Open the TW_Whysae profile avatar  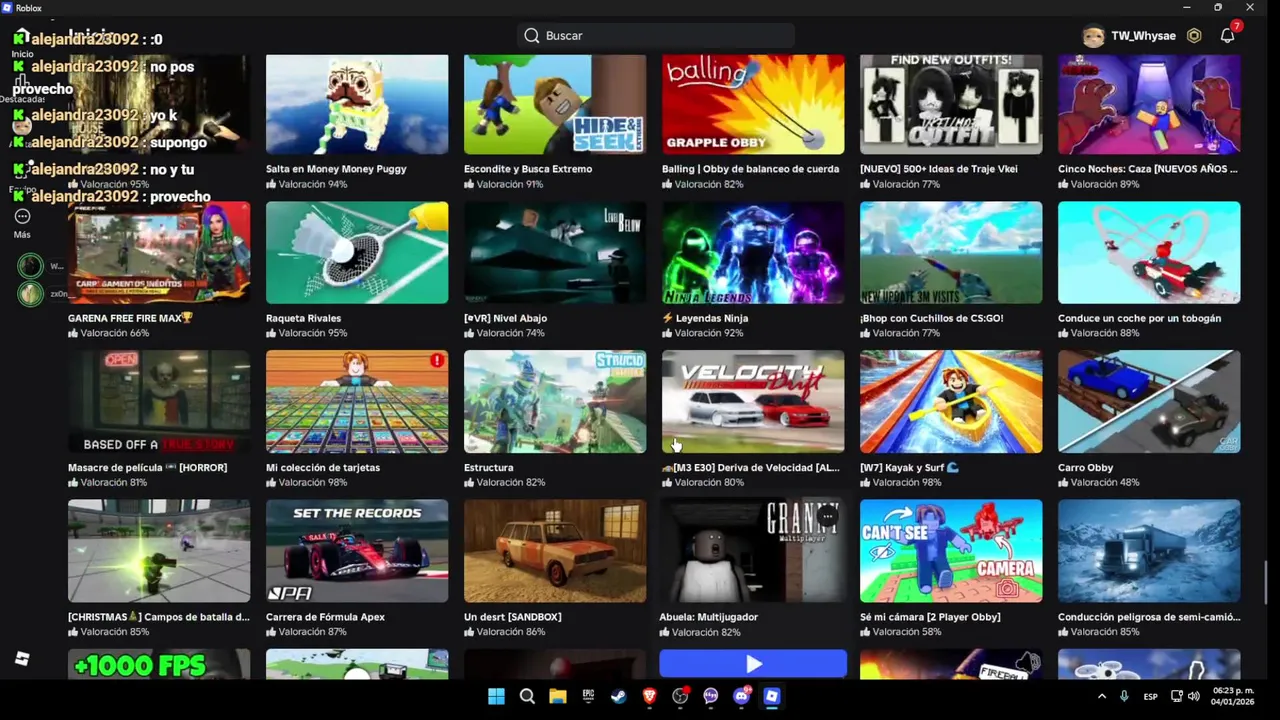click(1094, 36)
